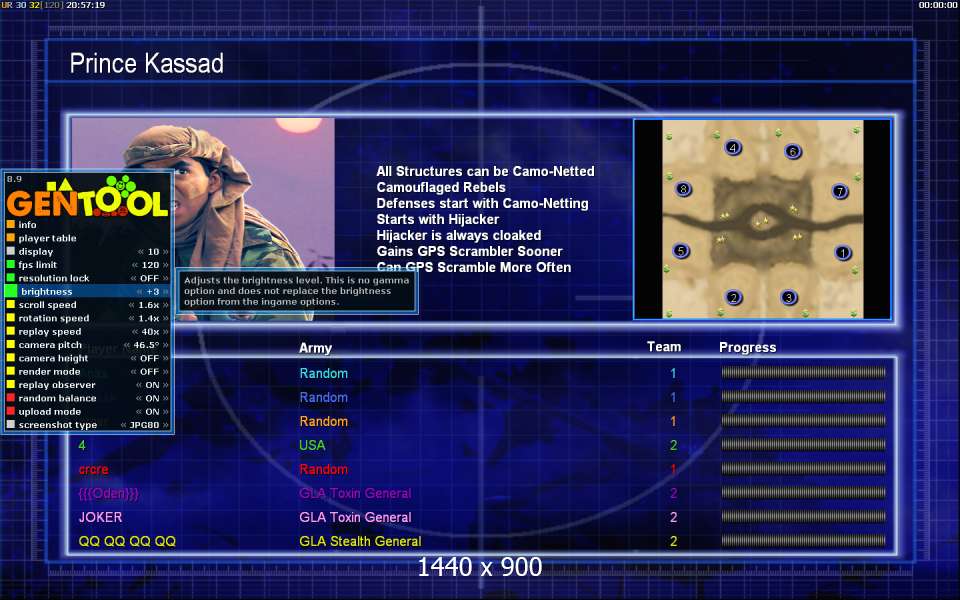This screenshot has height=600, width=960.
Task: Toggle the camera height OFF value
Action: click(149, 358)
